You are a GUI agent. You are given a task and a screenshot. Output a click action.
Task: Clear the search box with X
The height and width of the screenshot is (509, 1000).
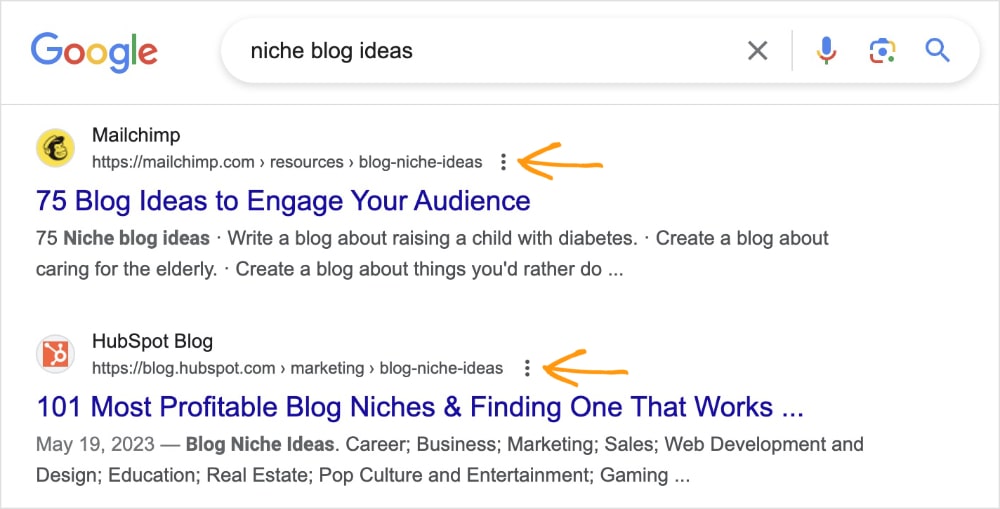click(757, 50)
